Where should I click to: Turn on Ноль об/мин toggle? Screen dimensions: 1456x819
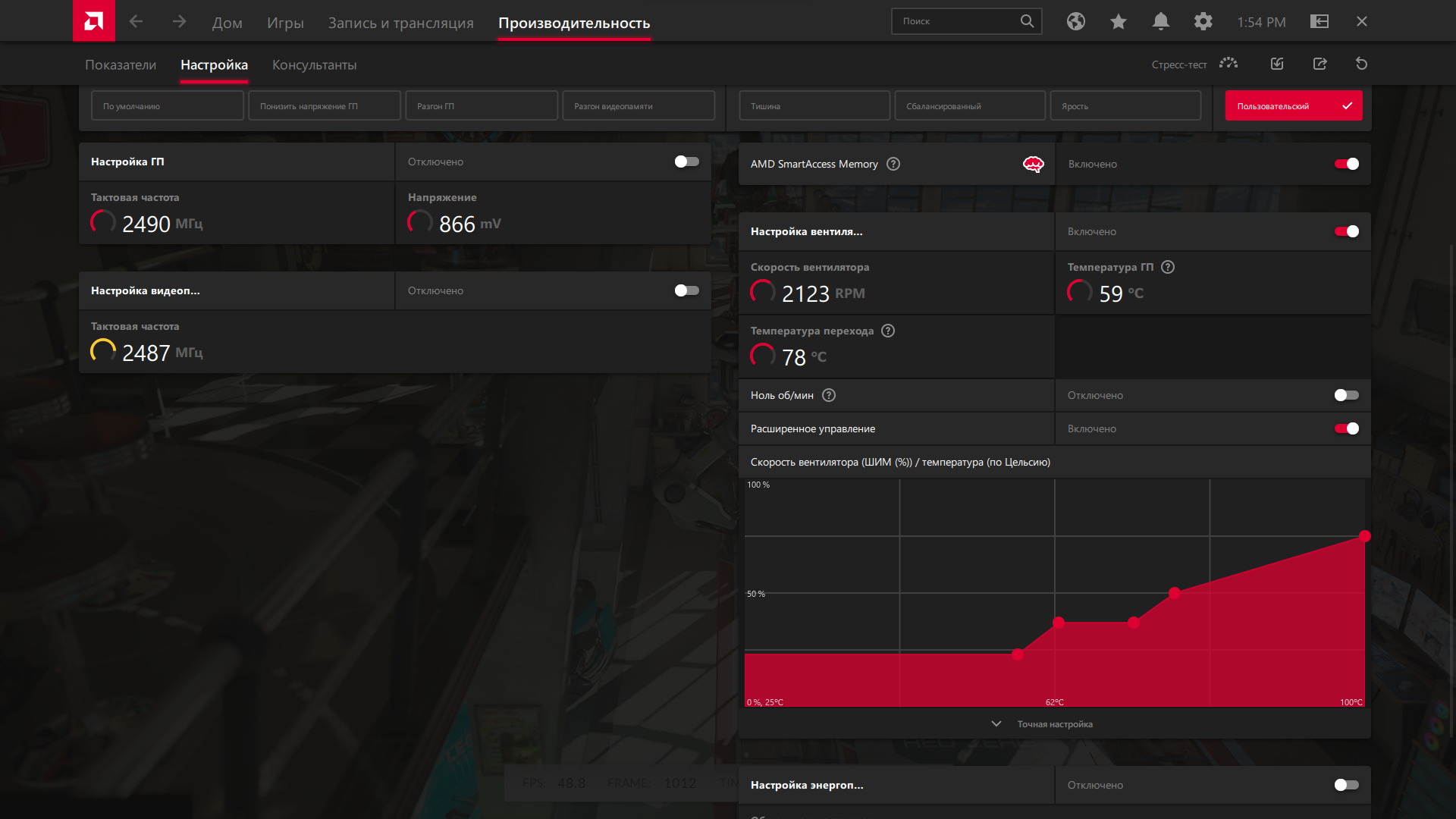[x=1346, y=395]
